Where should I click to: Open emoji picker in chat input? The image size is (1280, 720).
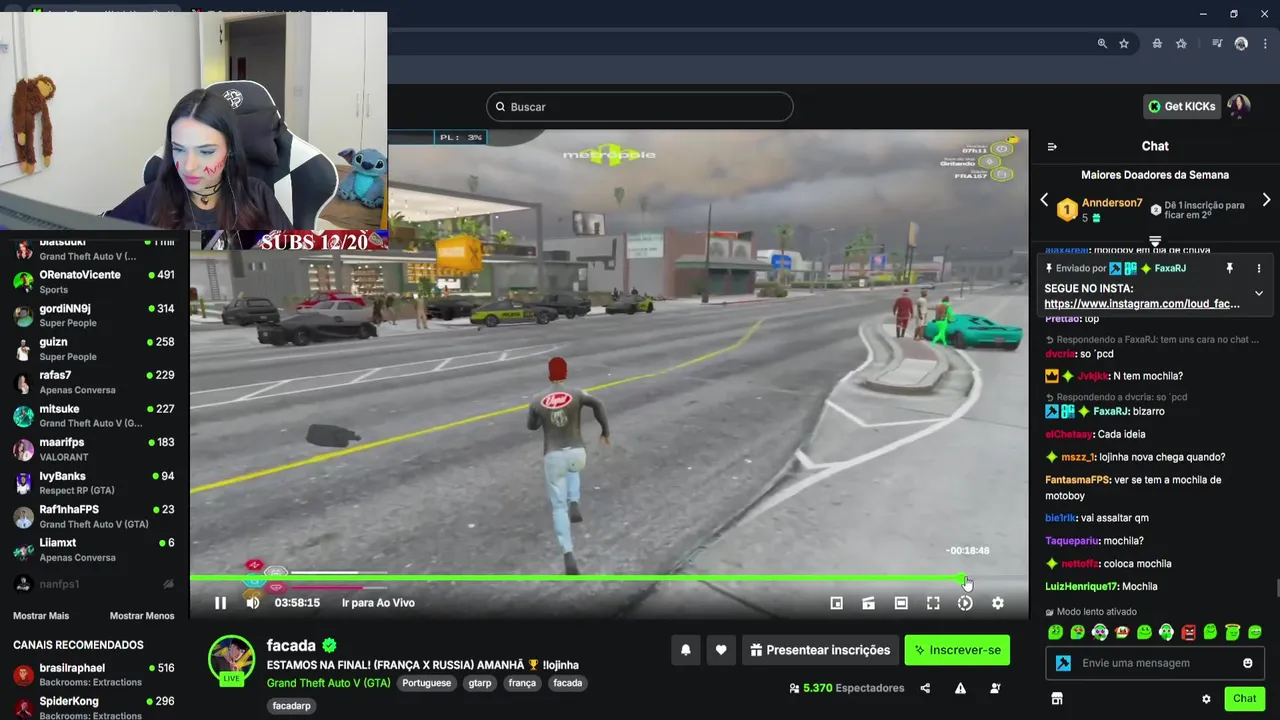1247,663
